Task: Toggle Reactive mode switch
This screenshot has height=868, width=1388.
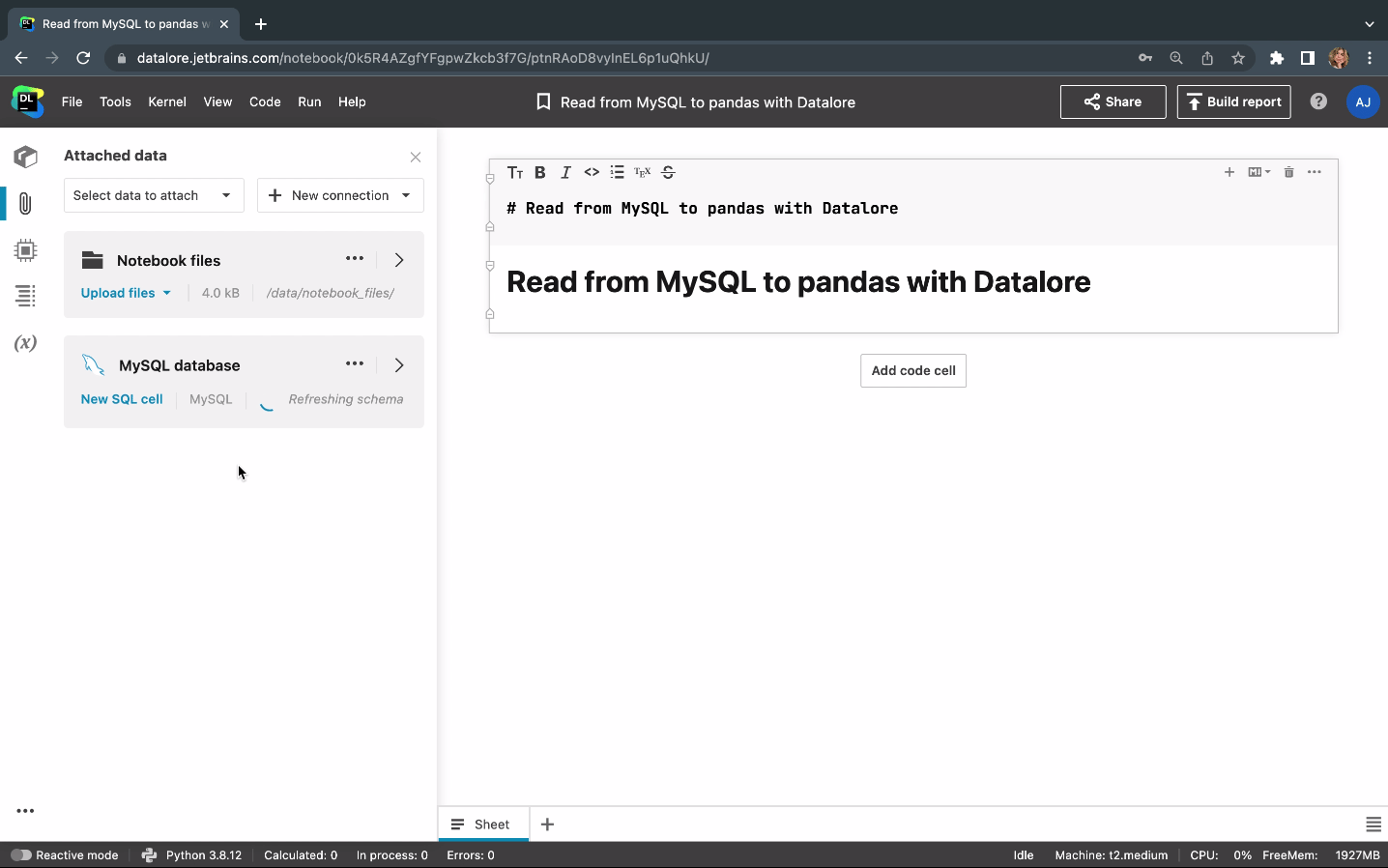Action: point(21,855)
